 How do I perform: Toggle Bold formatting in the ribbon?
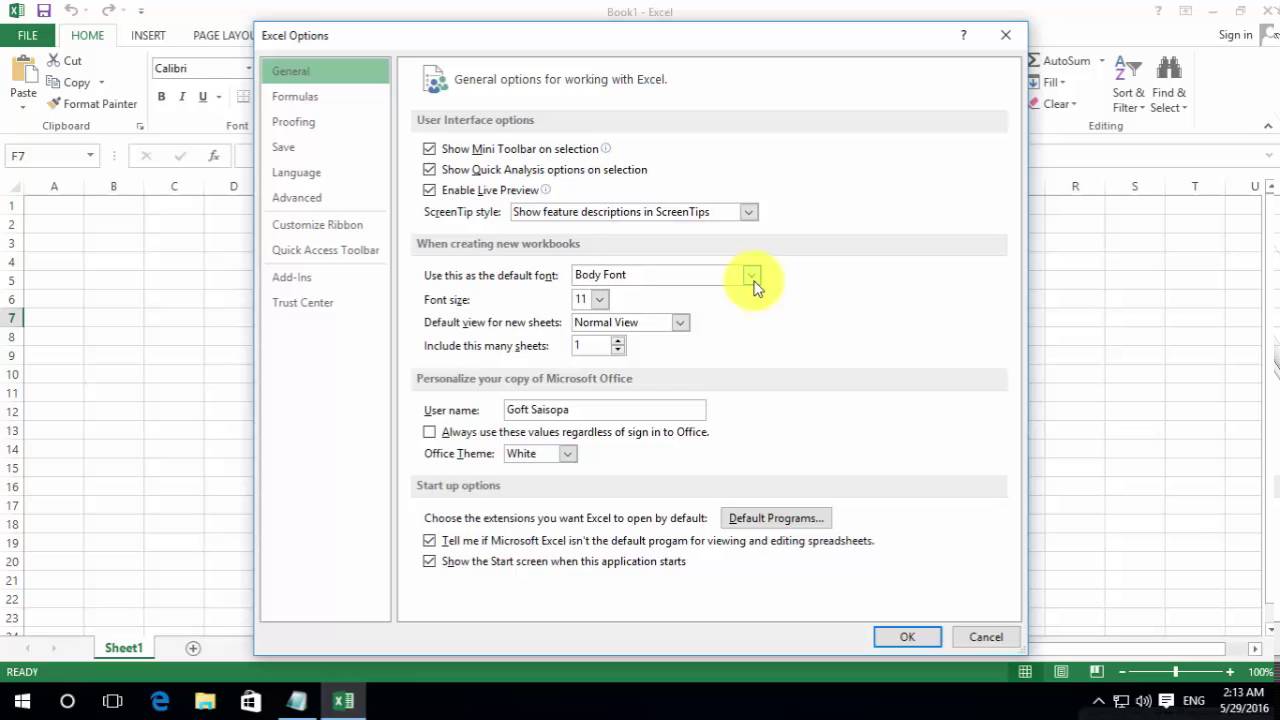161,97
